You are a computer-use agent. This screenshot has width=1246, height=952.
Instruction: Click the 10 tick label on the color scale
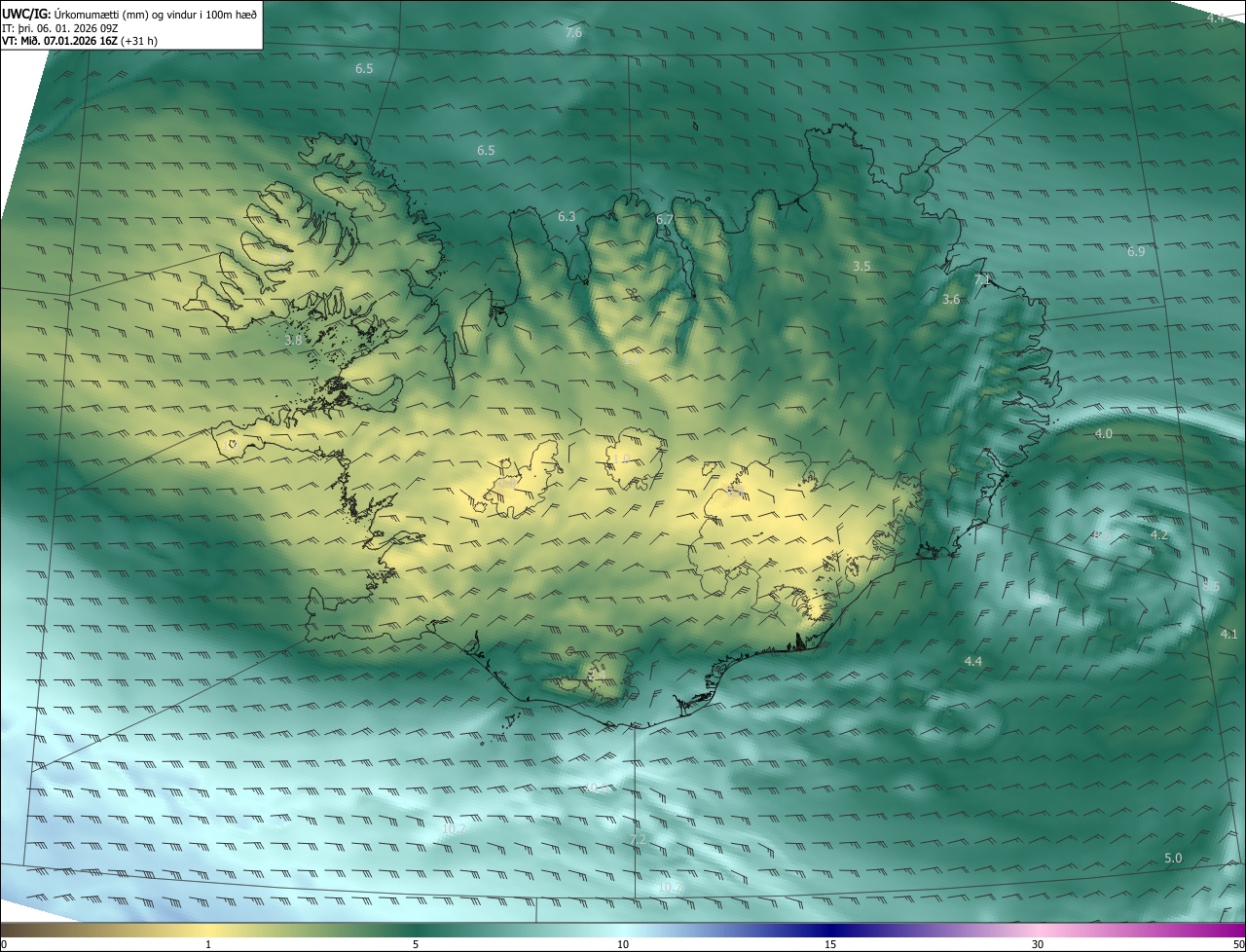point(623,944)
